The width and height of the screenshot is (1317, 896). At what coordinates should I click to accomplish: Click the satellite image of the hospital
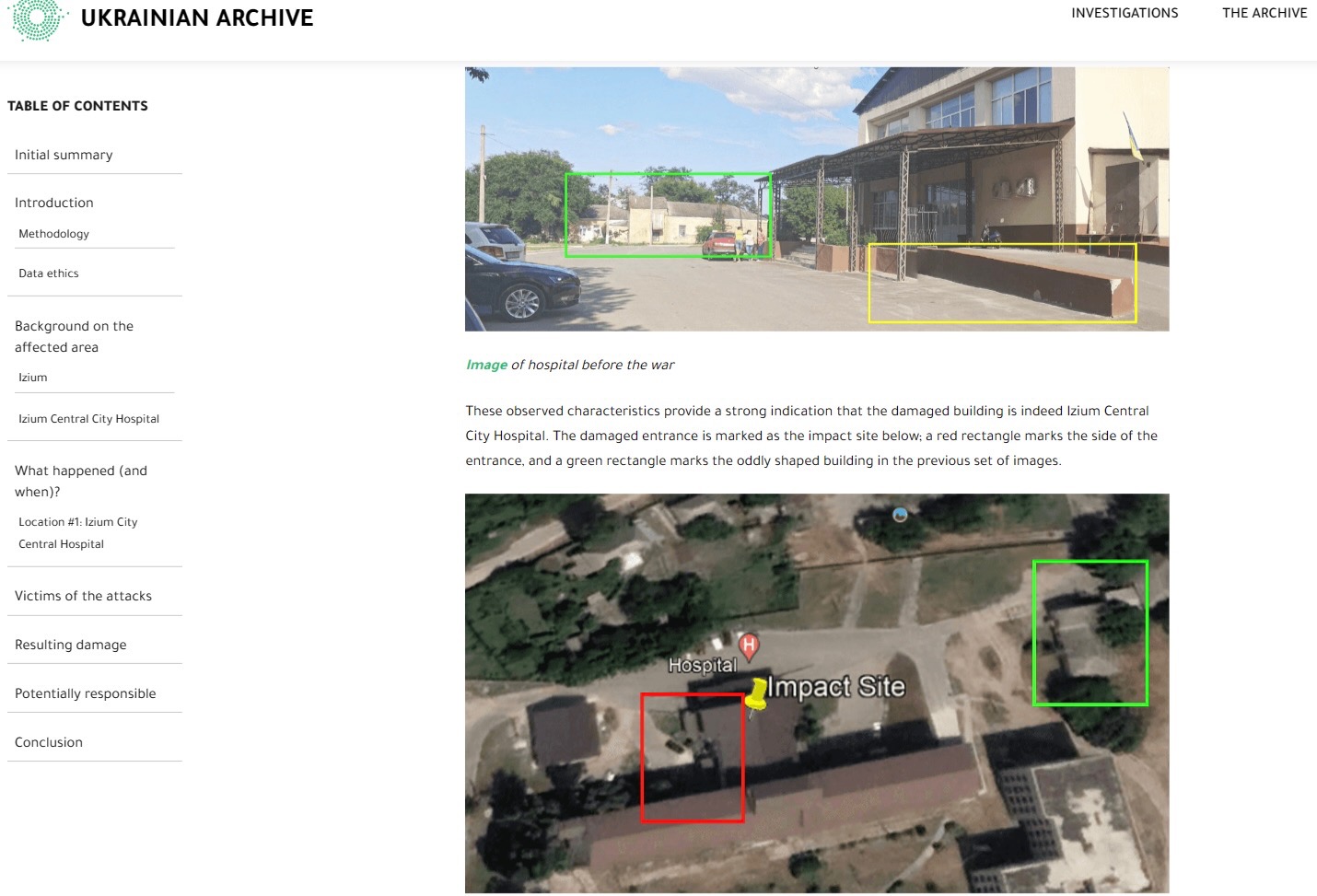click(817, 693)
